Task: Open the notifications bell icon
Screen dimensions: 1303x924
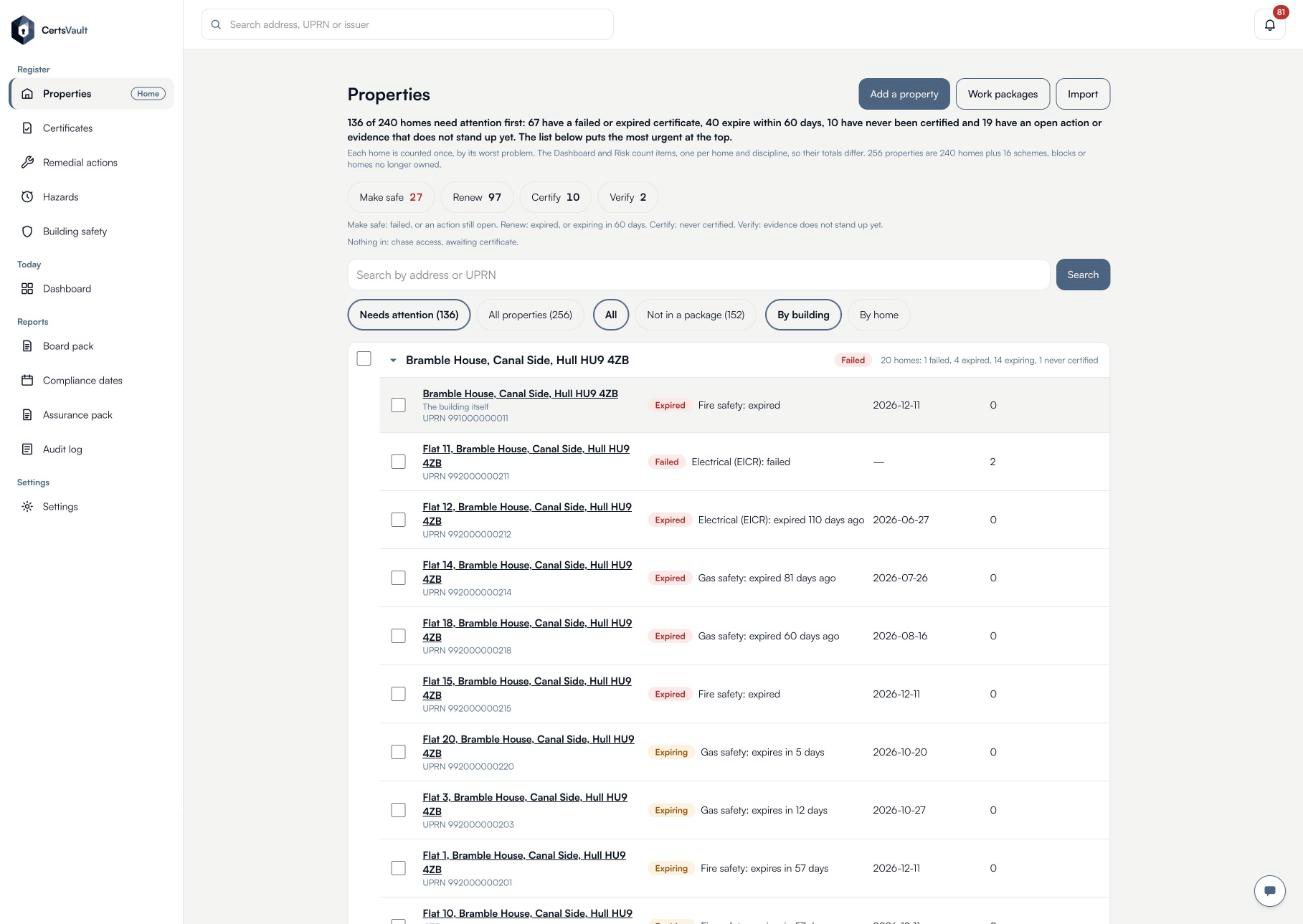Action: click(x=1269, y=25)
